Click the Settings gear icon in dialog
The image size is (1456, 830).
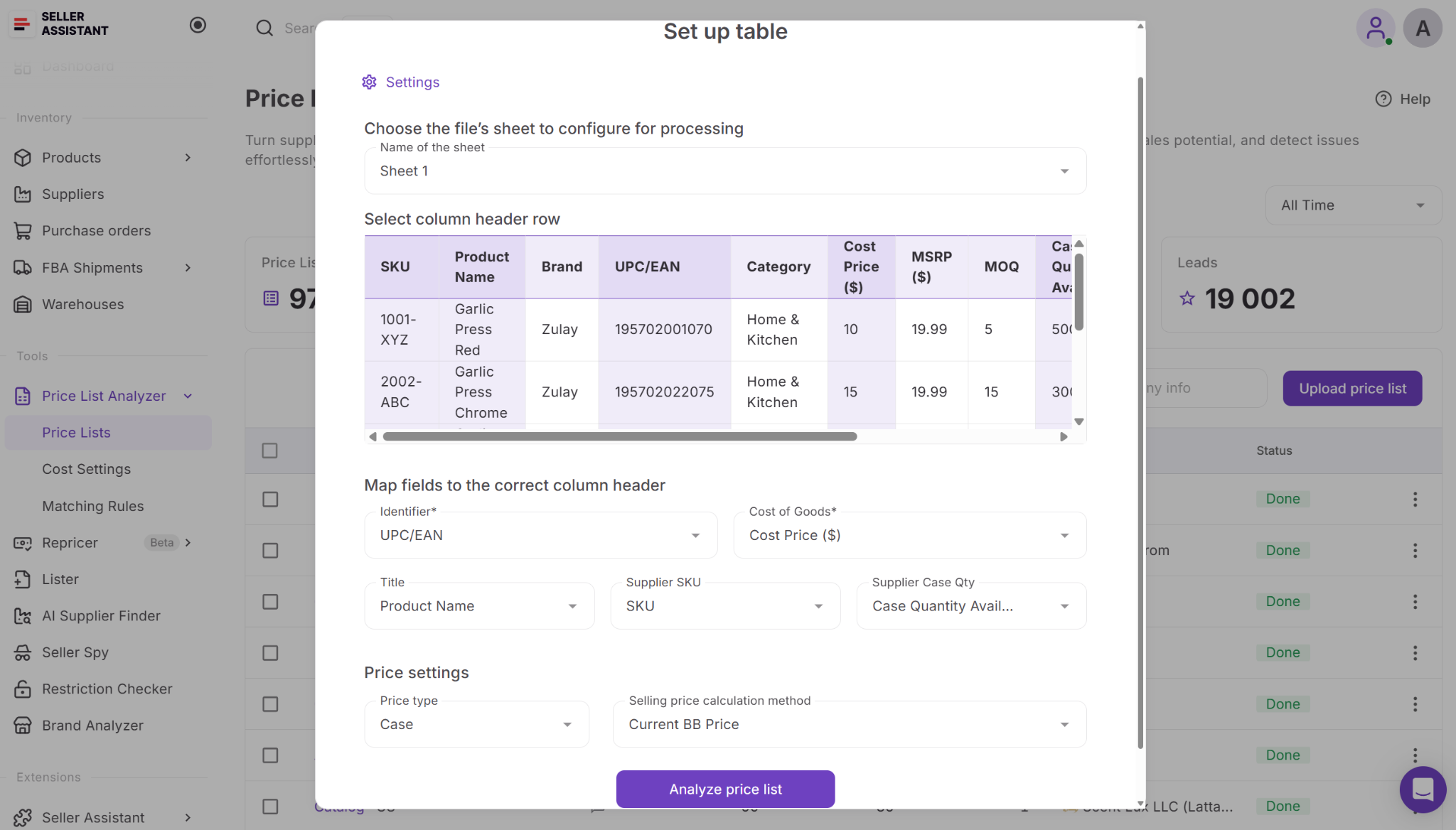369,82
